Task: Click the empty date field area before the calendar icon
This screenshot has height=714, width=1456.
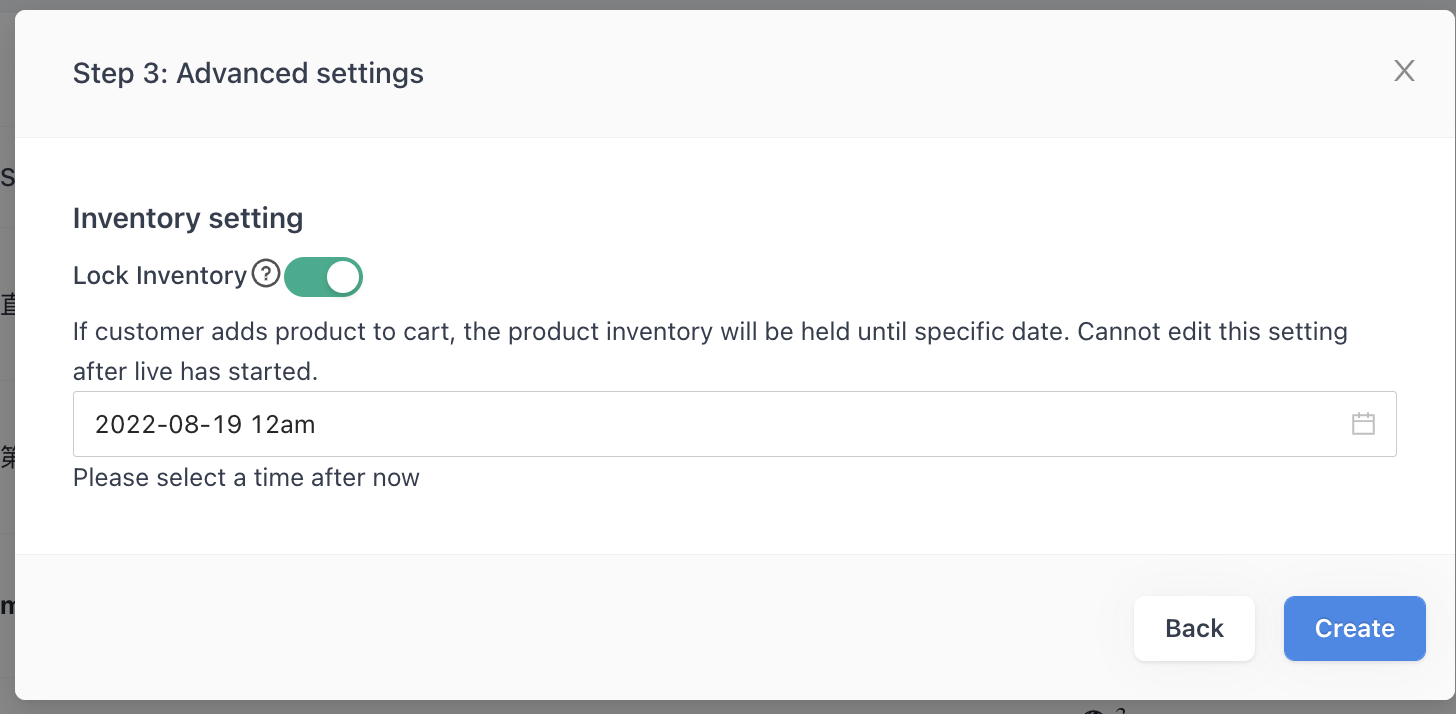Action: (x=830, y=424)
